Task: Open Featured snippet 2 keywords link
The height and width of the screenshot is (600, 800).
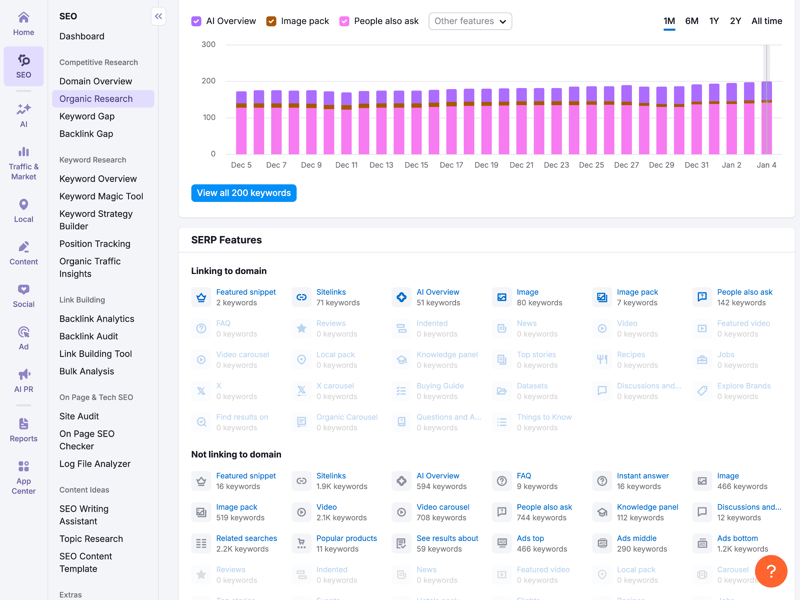Action: (246, 292)
